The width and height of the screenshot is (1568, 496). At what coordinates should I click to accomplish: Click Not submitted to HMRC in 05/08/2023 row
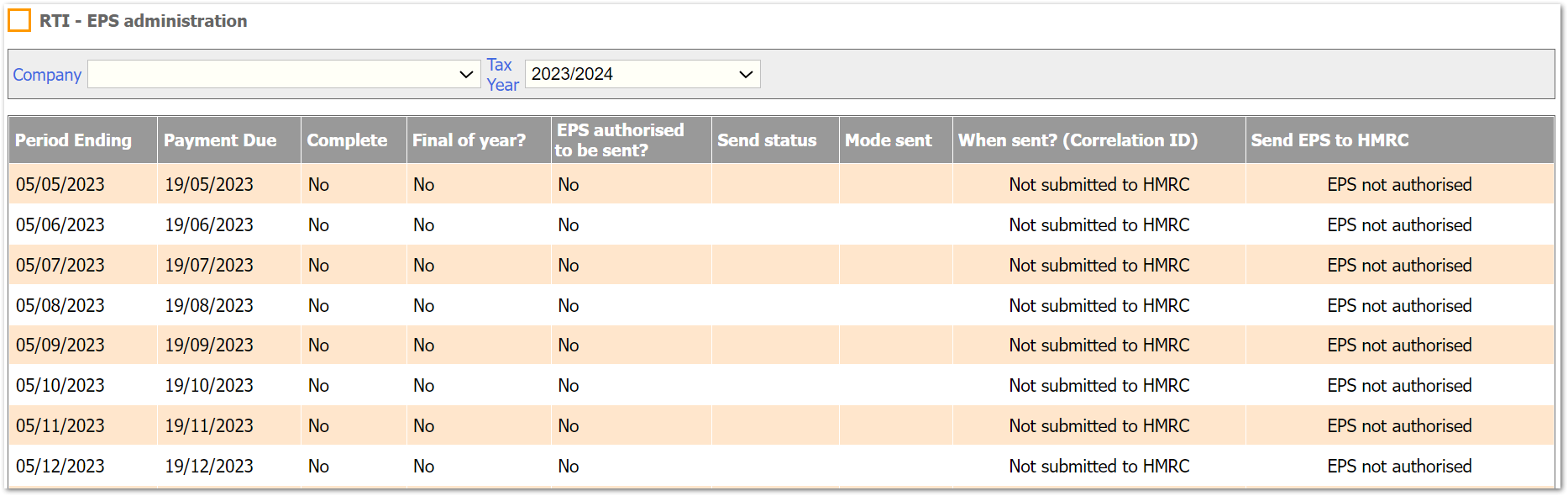(1099, 306)
